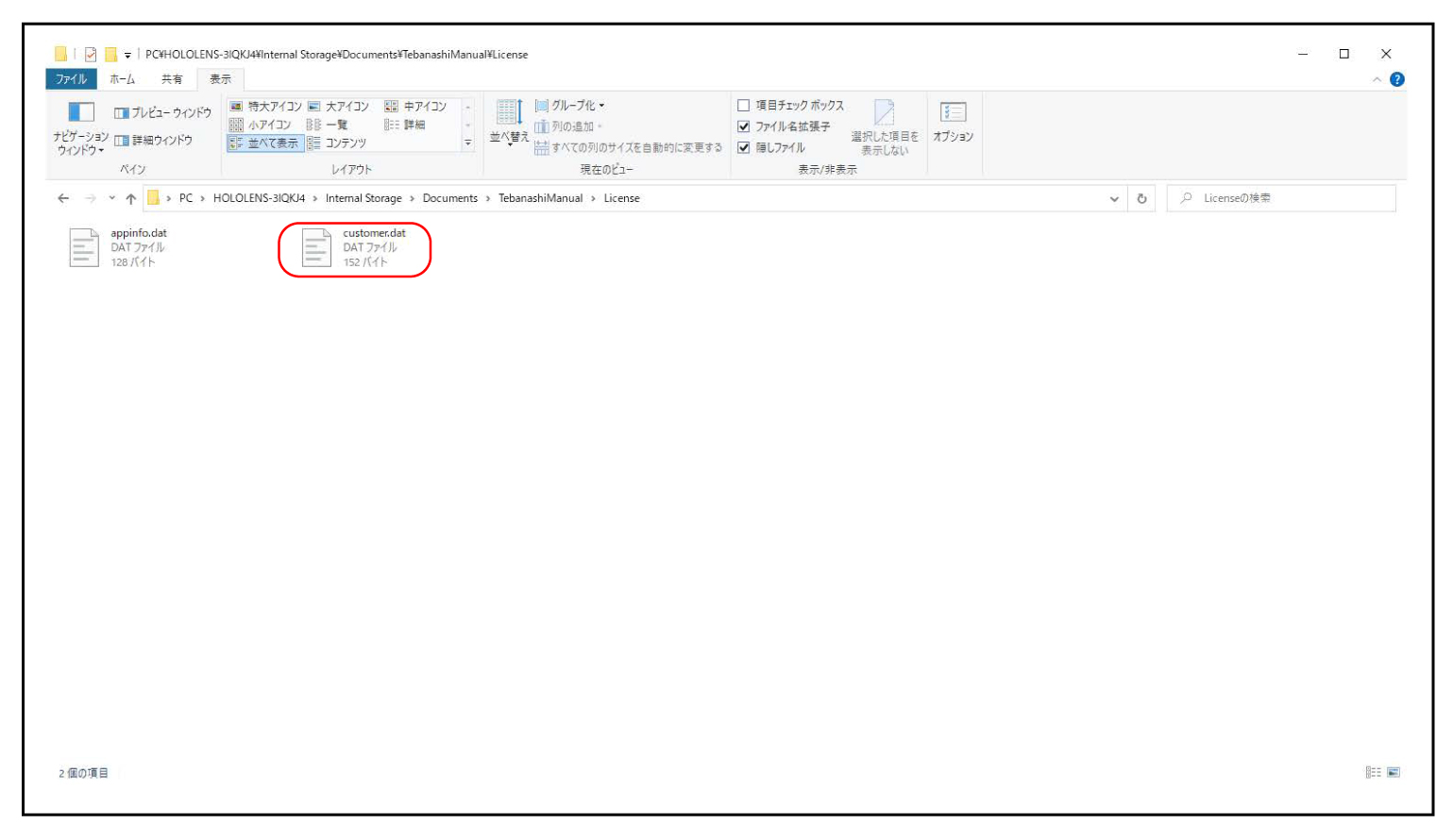The height and width of the screenshot is (840, 1453).
Task: Switch to the Home ribbon tab
Action: [x=122, y=79]
